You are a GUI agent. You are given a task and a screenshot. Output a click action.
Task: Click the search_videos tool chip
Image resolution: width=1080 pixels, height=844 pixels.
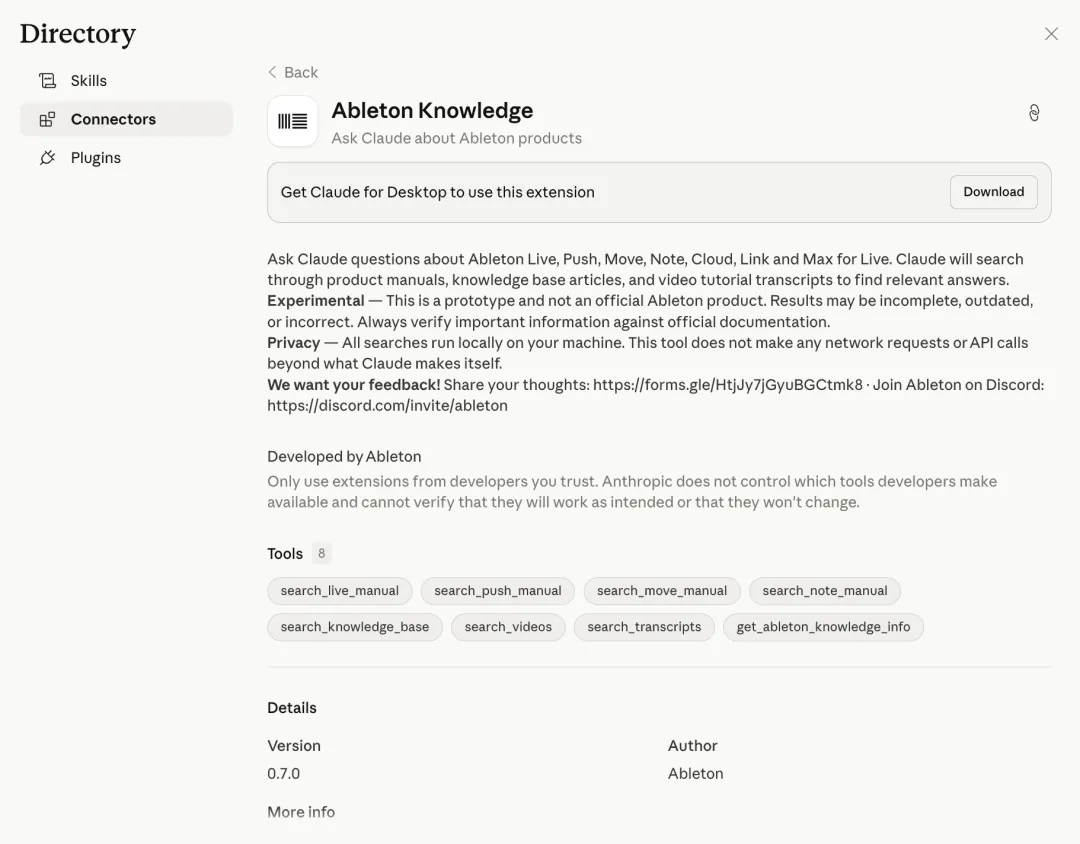(508, 627)
